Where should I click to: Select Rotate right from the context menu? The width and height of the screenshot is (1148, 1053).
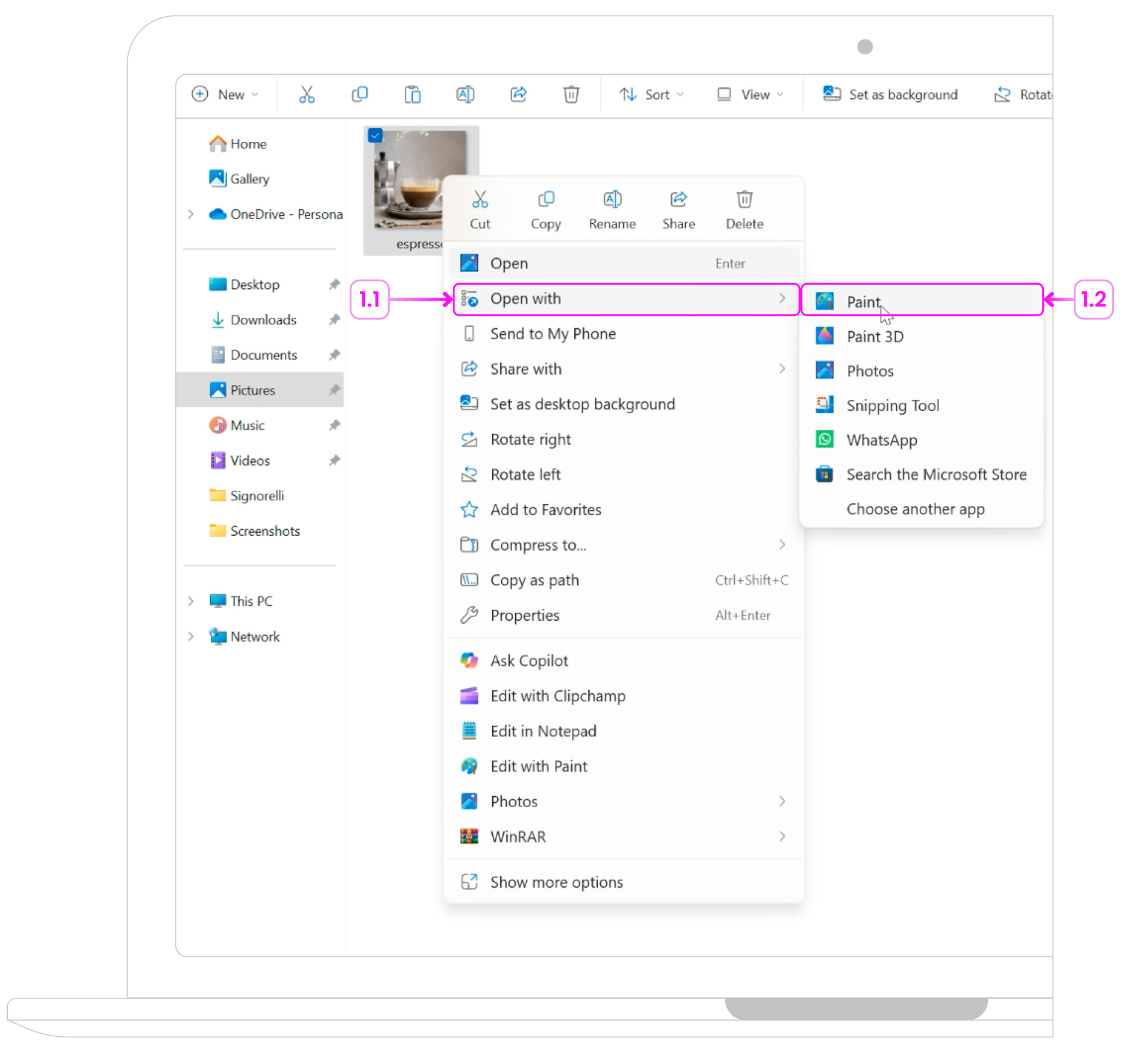(530, 439)
